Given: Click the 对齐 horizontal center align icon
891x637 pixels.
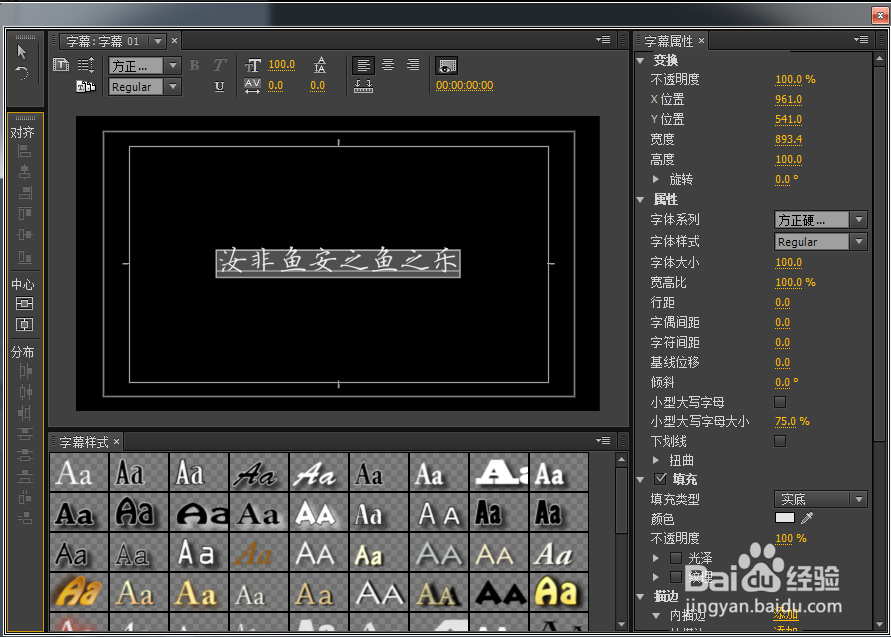Looking at the screenshot, I should (x=24, y=172).
